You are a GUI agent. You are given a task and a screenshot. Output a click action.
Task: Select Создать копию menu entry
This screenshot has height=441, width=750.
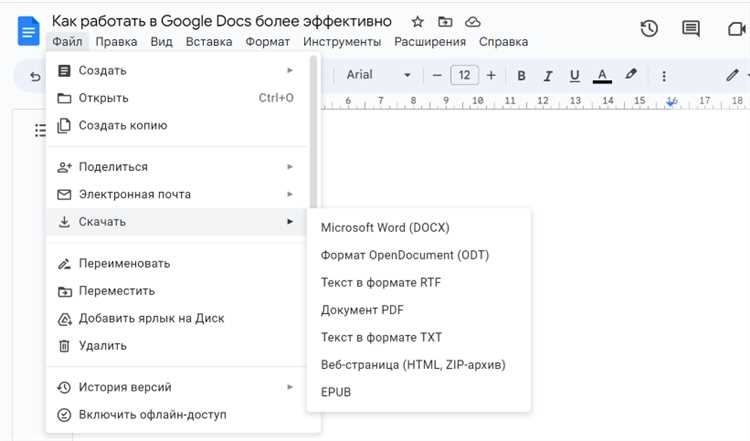pos(176,125)
